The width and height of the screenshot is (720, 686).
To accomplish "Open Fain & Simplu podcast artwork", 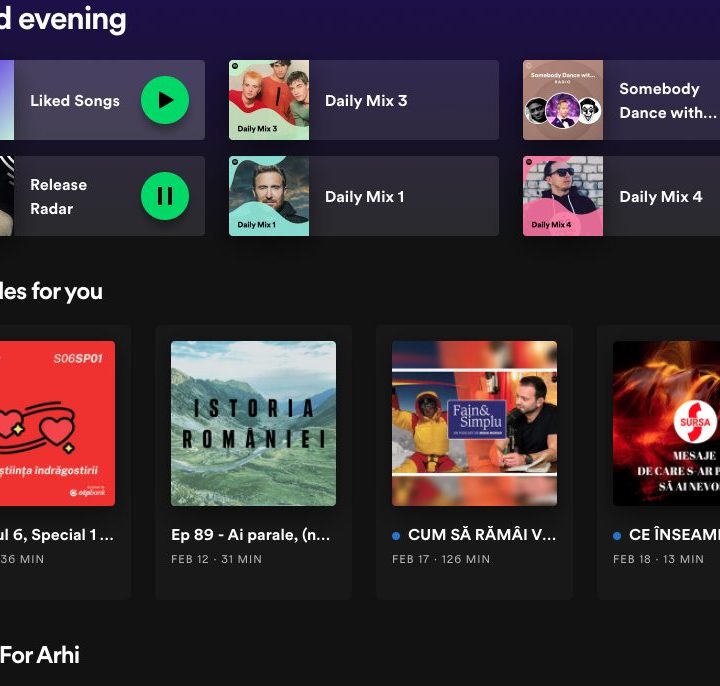I will (474, 423).
